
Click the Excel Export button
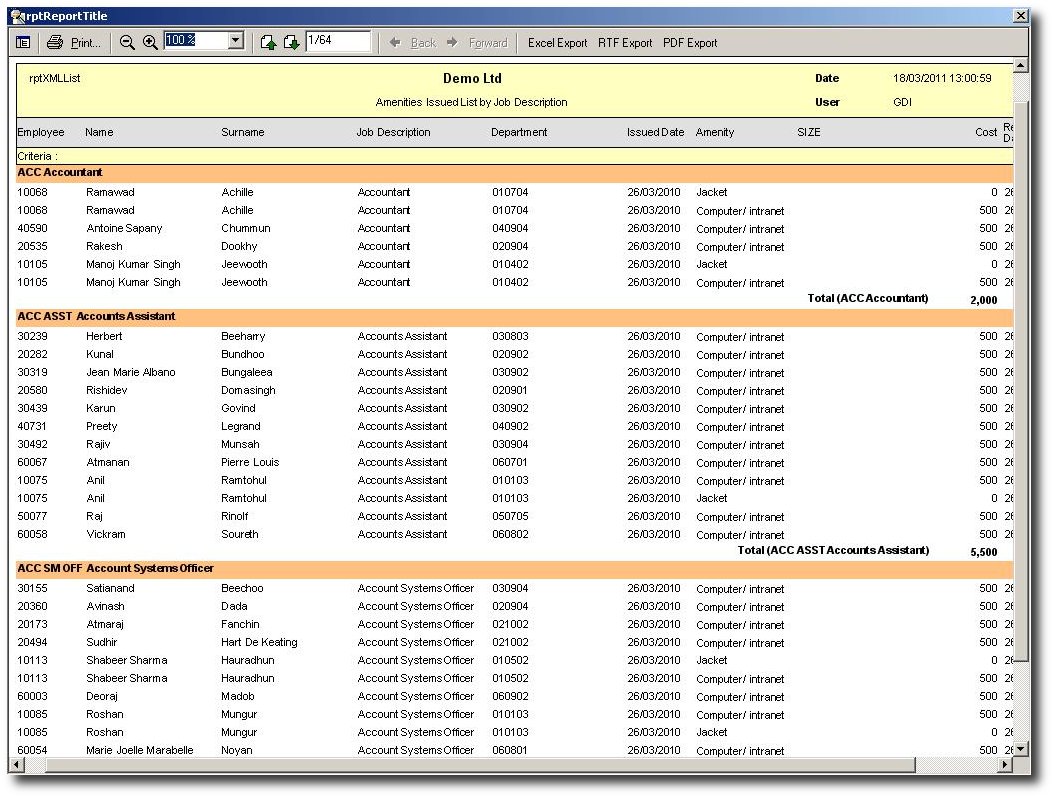(557, 43)
